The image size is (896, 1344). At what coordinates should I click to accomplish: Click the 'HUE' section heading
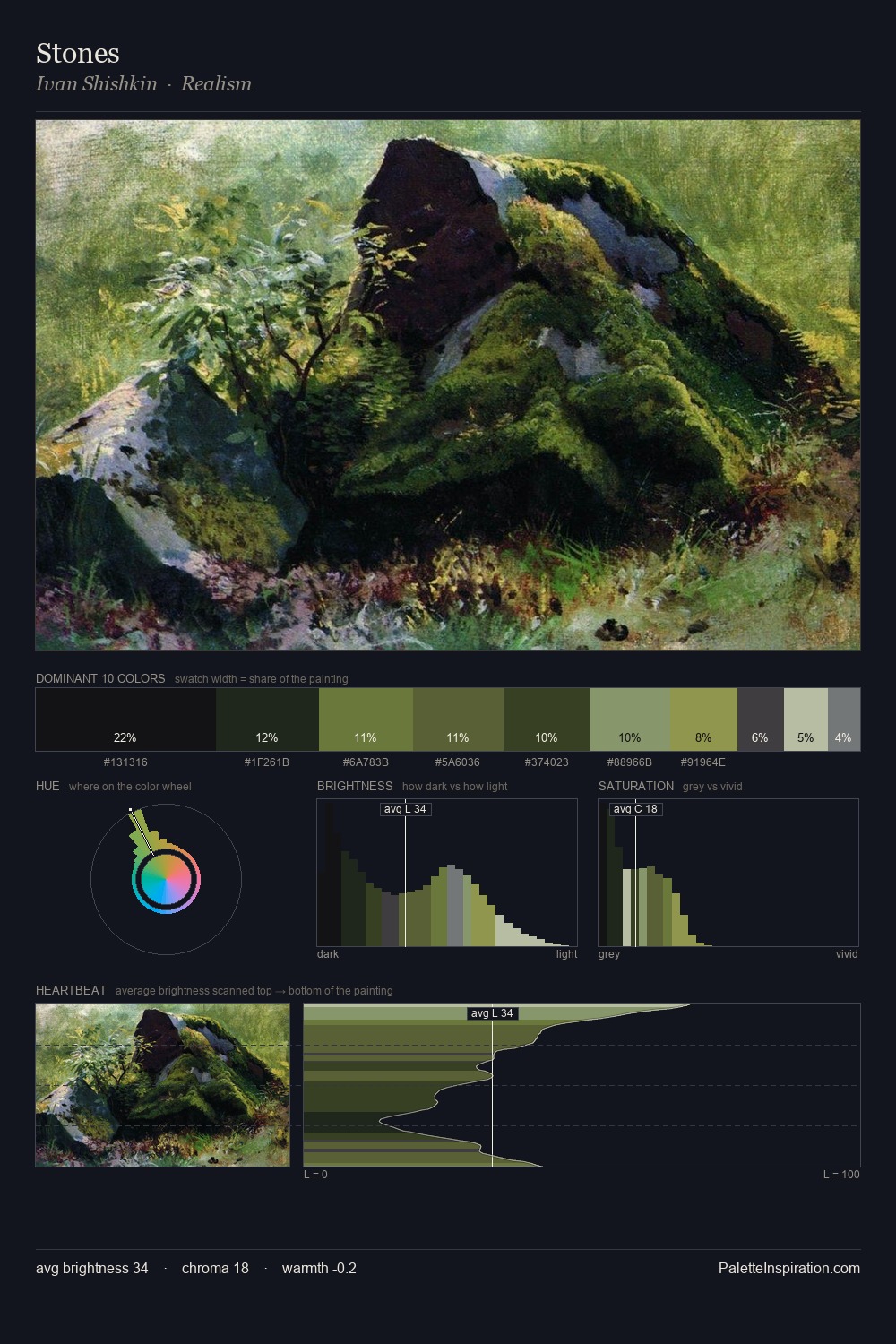coord(47,786)
